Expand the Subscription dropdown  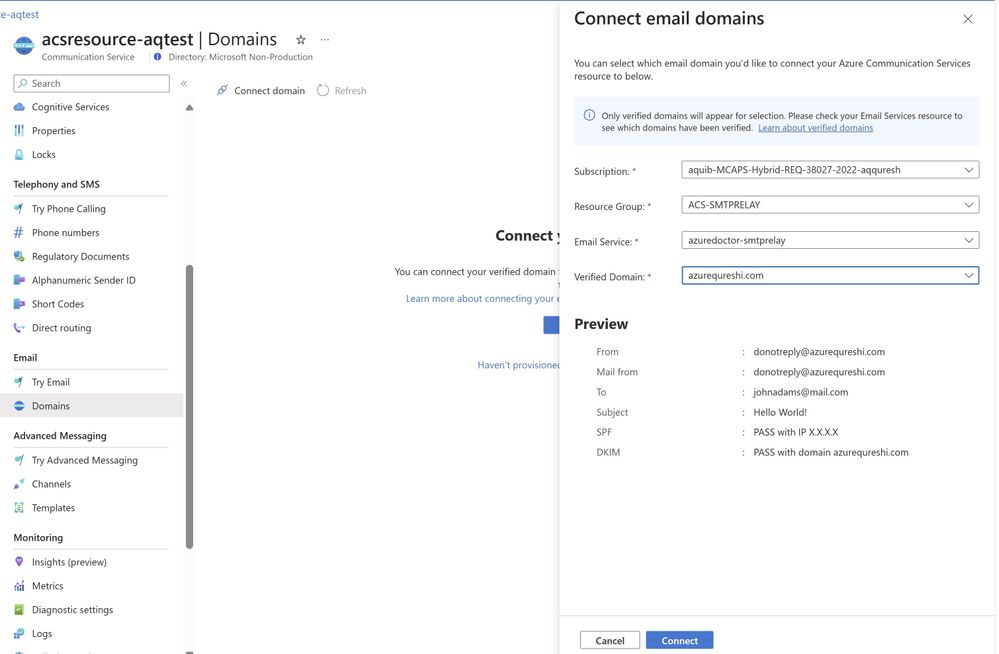[x=830, y=170]
